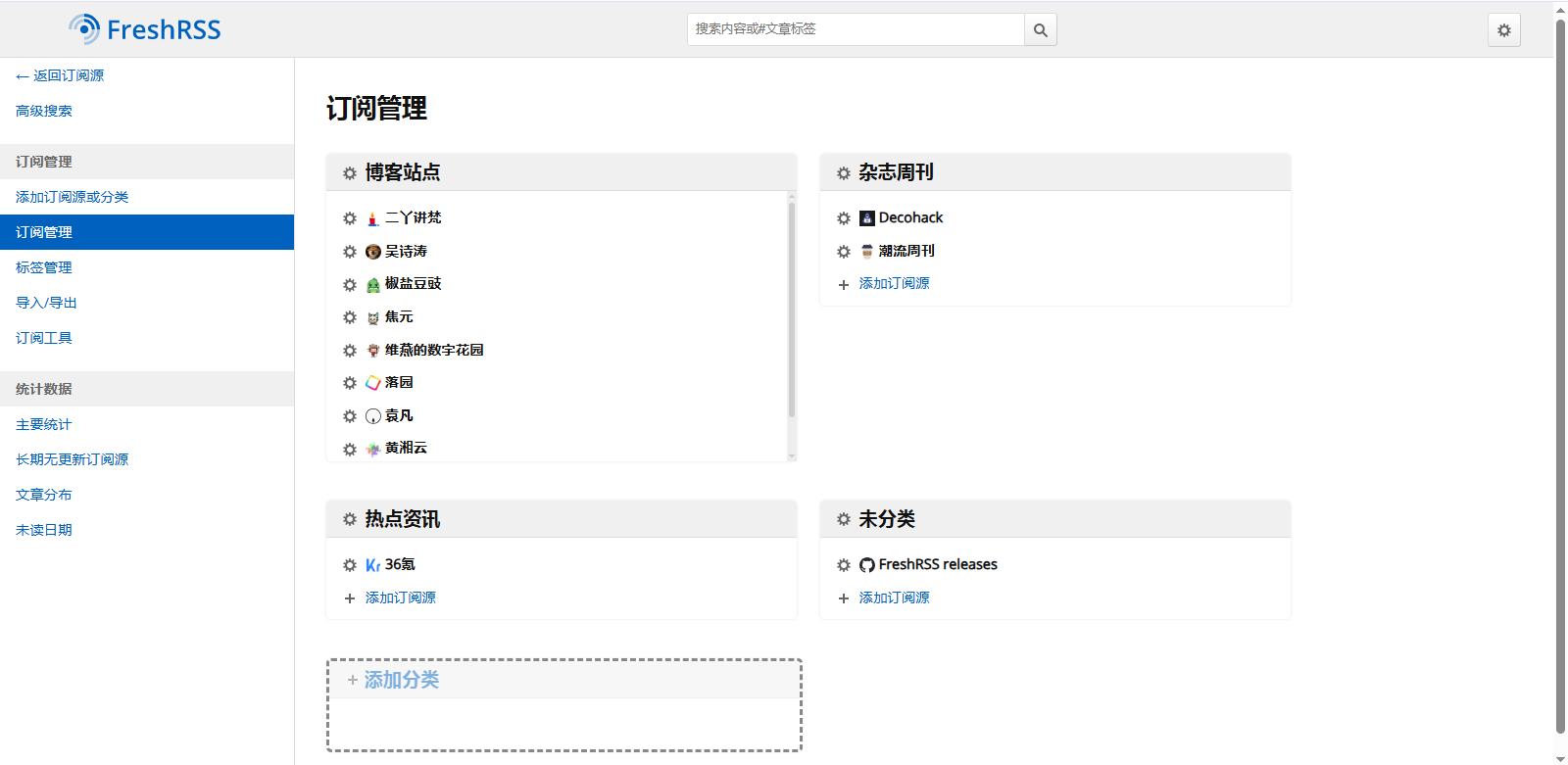Click the FreshRSS logo
This screenshot has height=765, width=1568.
coord(144,29)
